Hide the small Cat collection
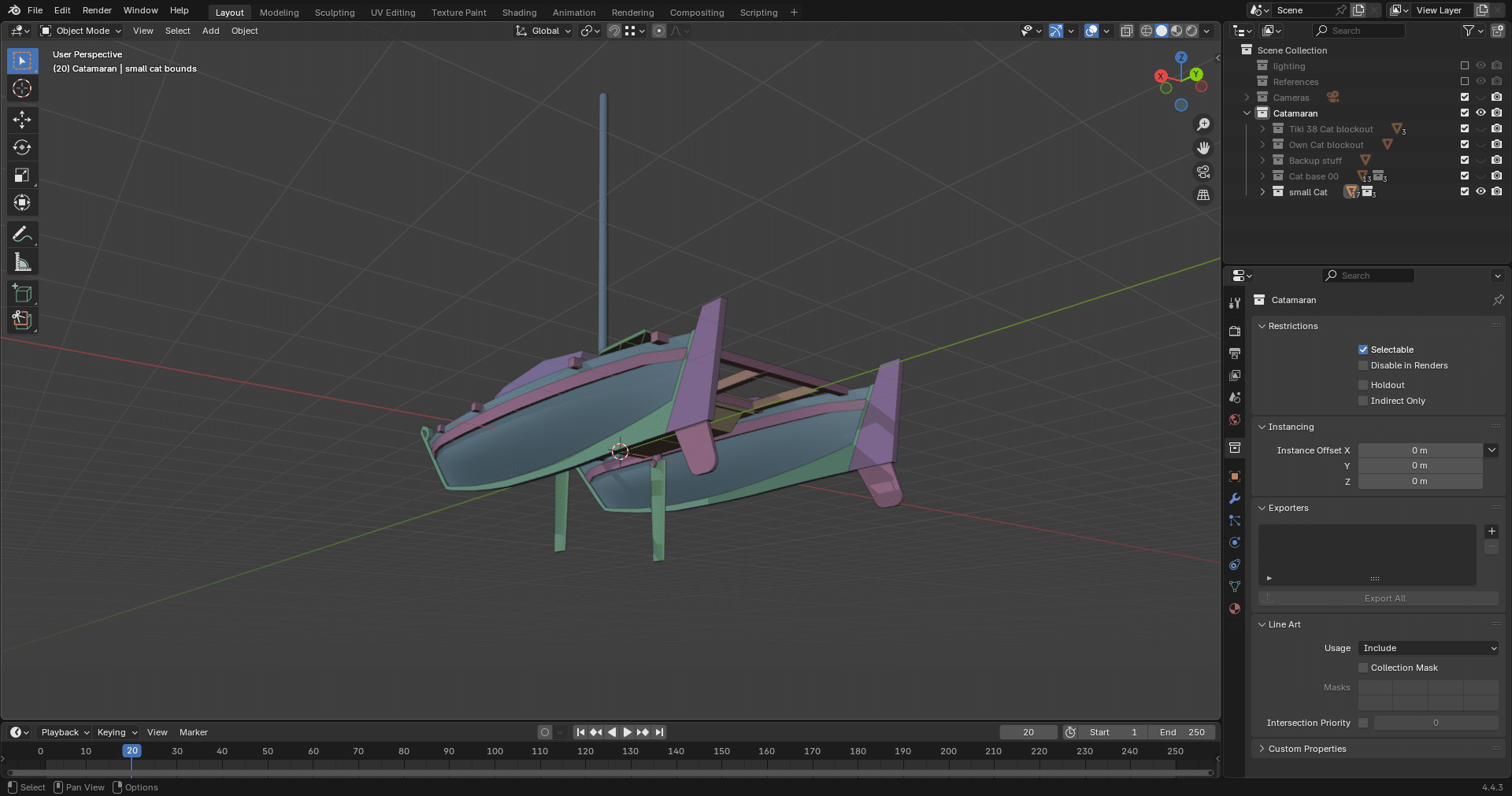The width and height of the screenshot is (1512, 796). click(1480, 191)
